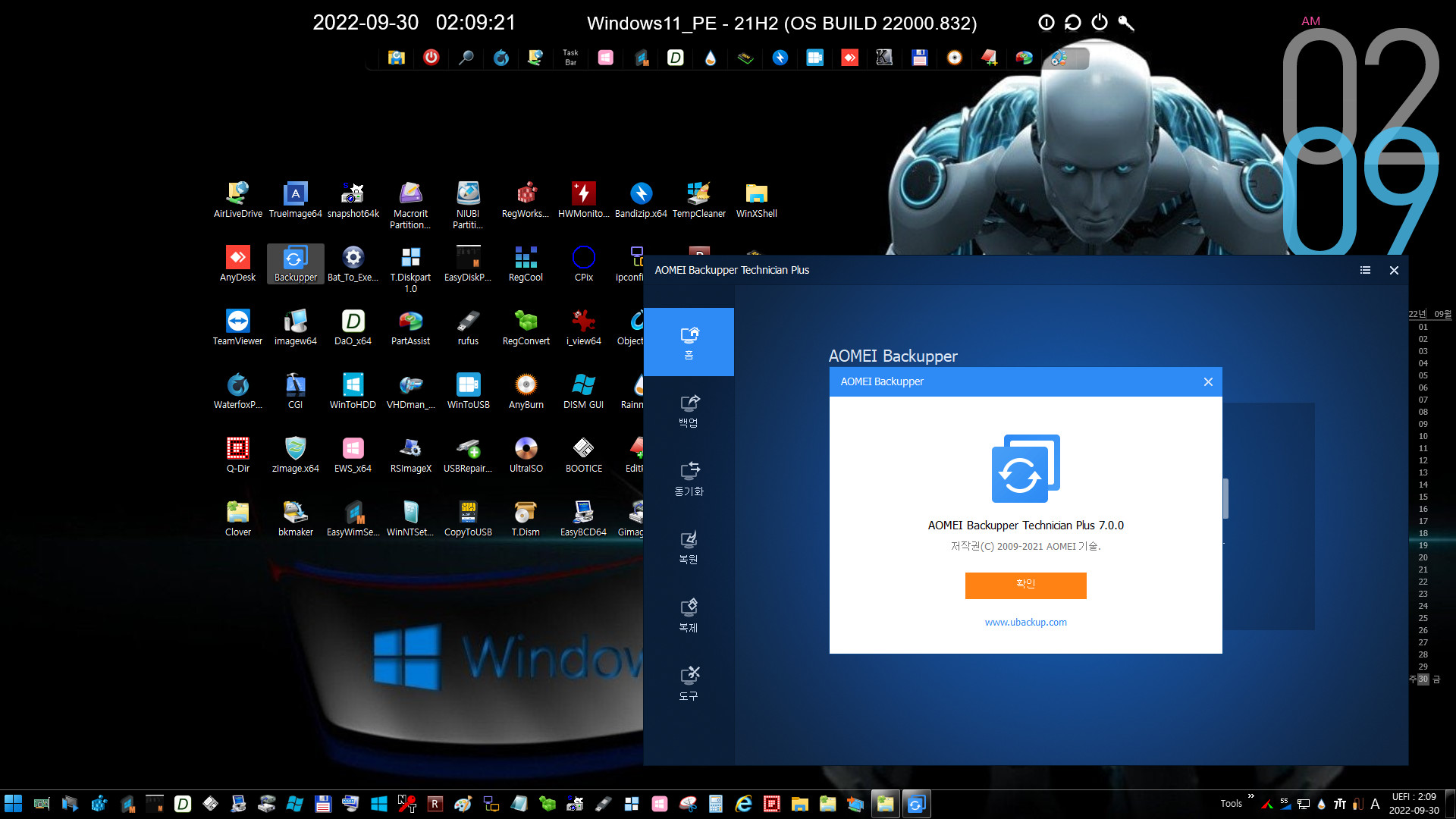Launch WinToUSB desktop icon
The height and width of the screenshot is (819, 1456).
tap(468, 391)
